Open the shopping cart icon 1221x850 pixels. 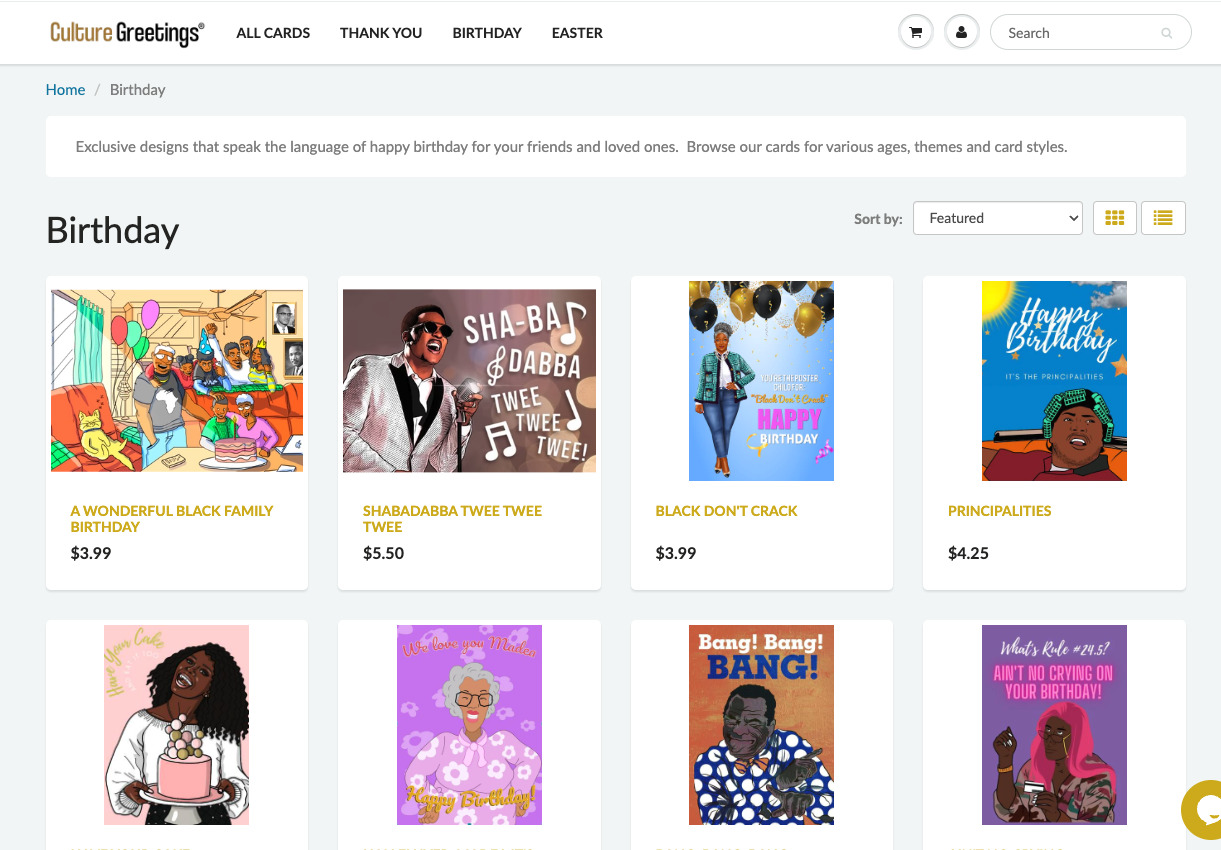click(915, 32)
